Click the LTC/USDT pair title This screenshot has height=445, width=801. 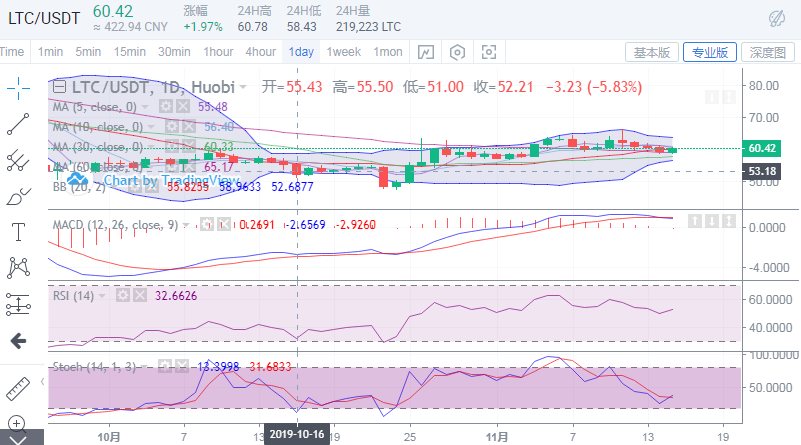click(44, 18)
